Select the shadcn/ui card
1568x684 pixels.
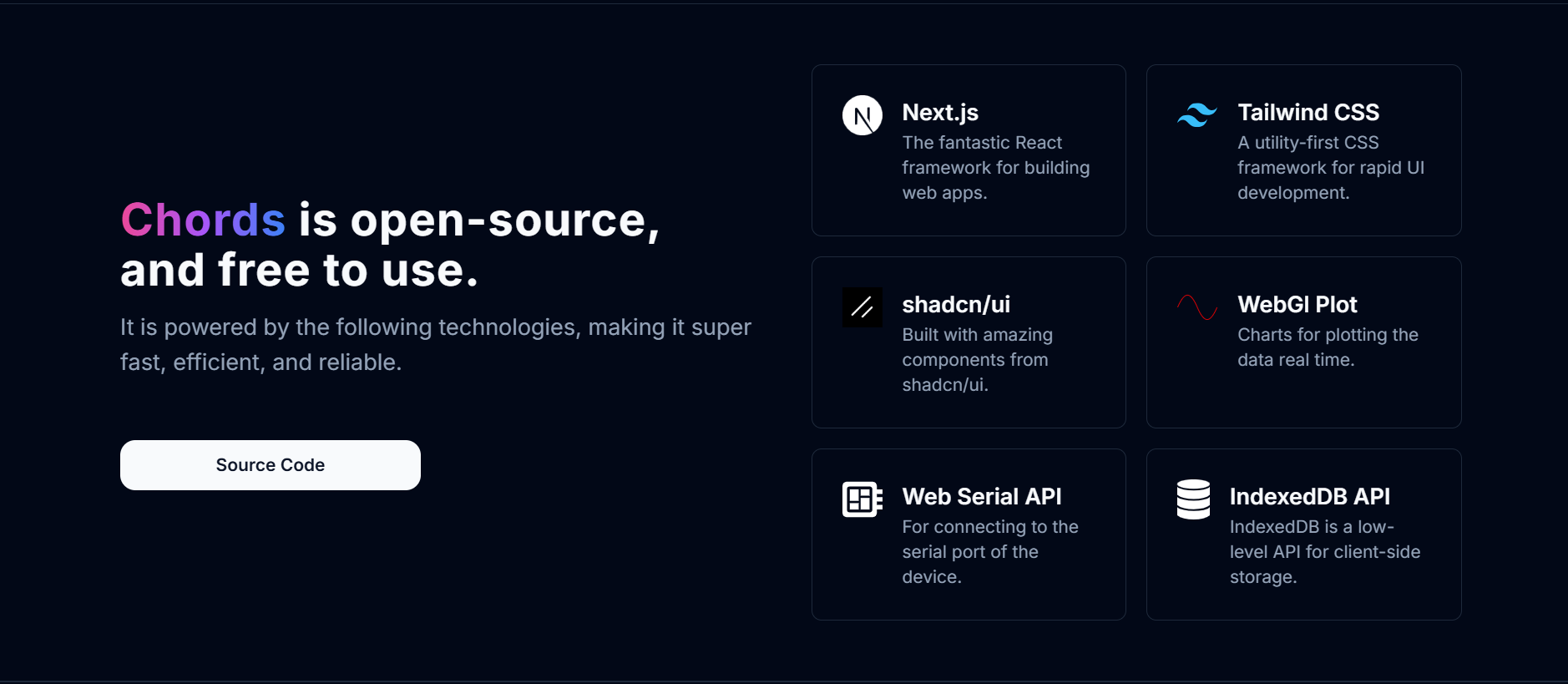[x=967, y=342]
